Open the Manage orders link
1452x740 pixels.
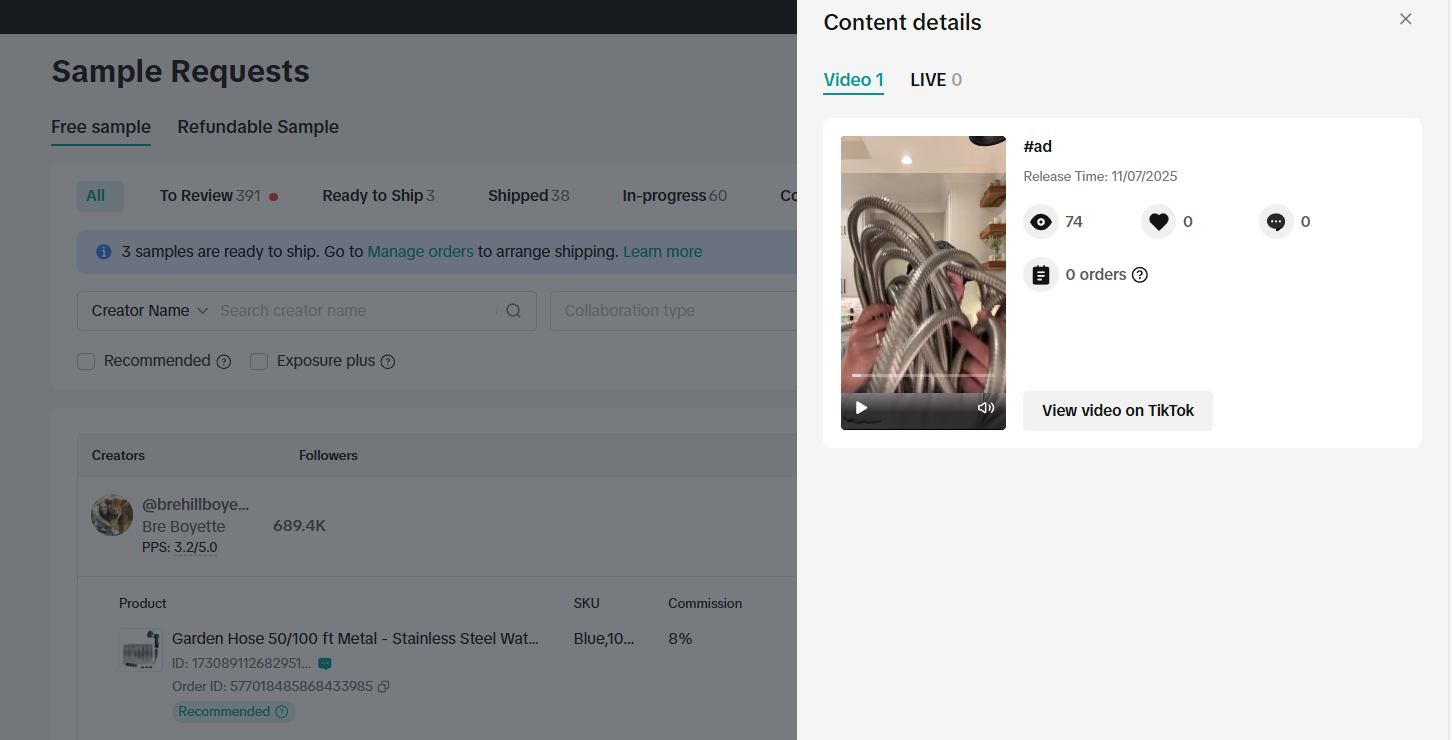420,252
